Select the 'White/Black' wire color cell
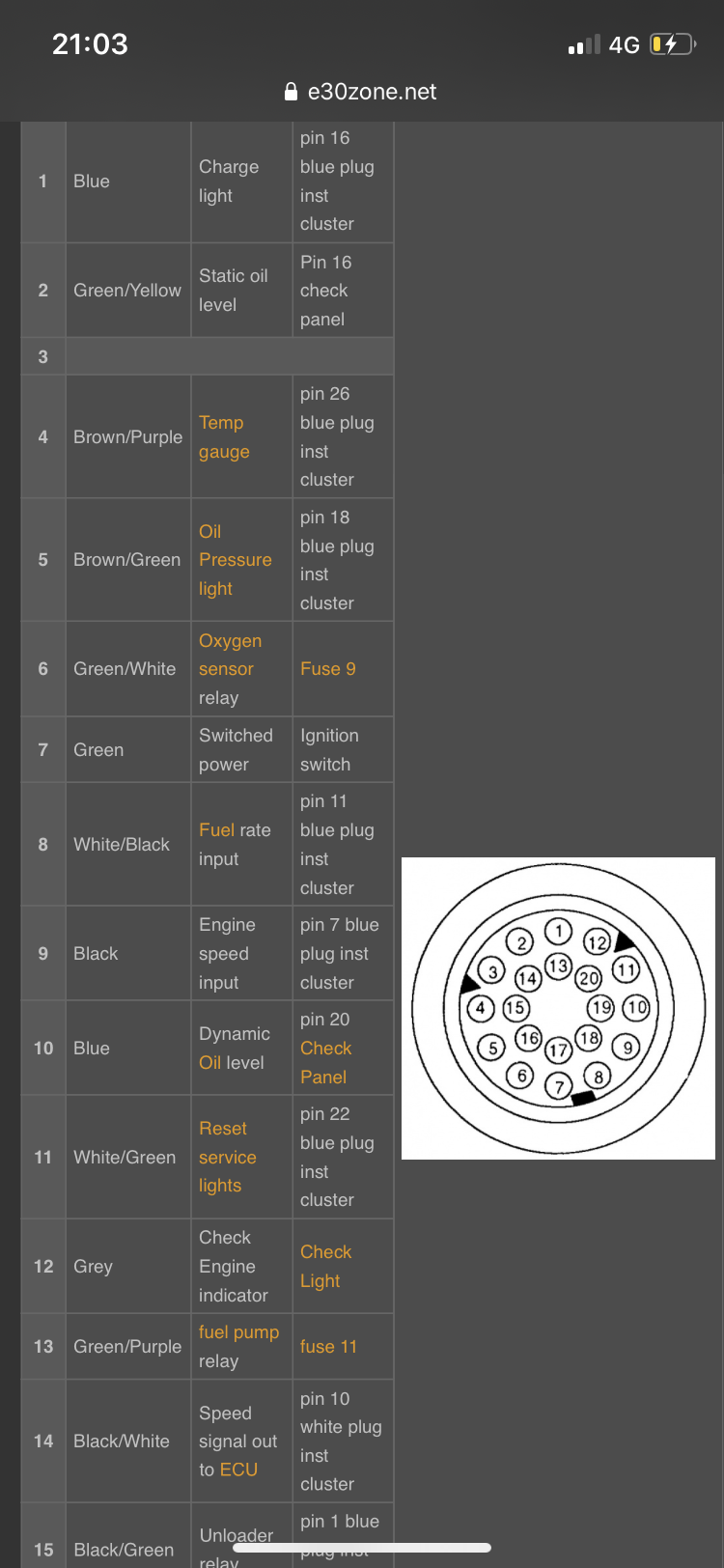 [x=127, y=845]
